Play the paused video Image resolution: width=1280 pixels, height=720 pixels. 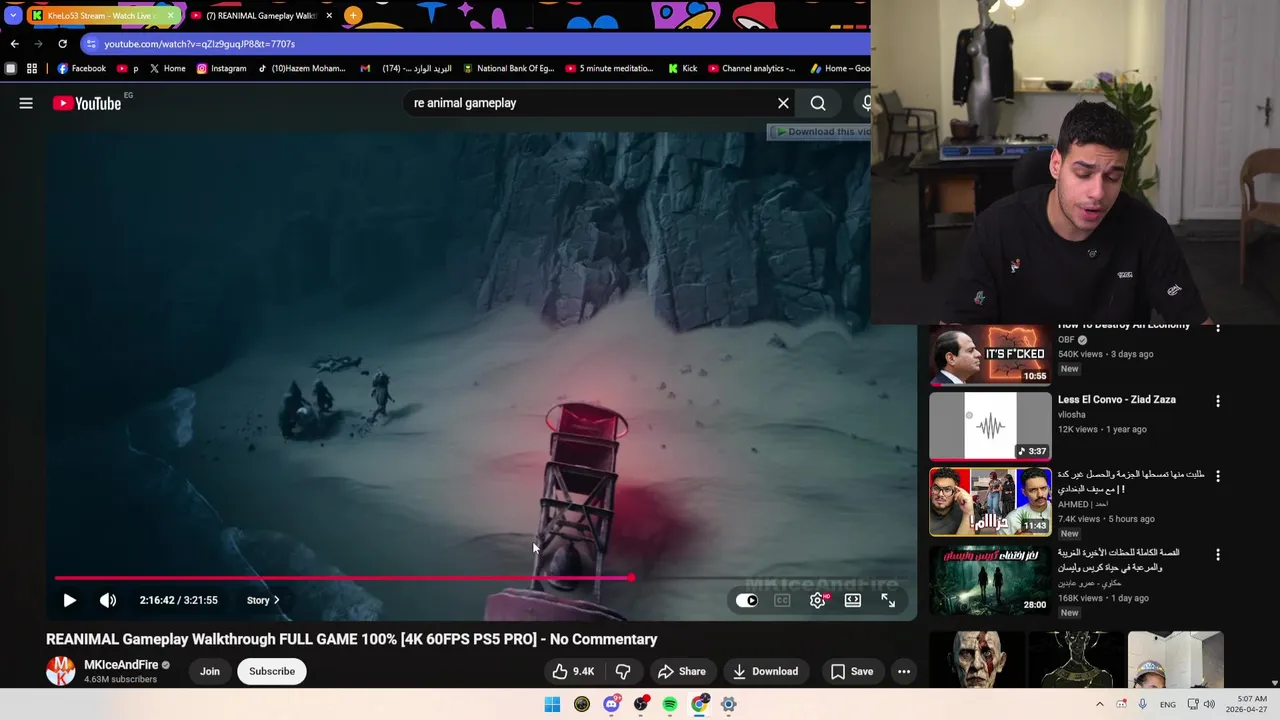click(69, 600)
